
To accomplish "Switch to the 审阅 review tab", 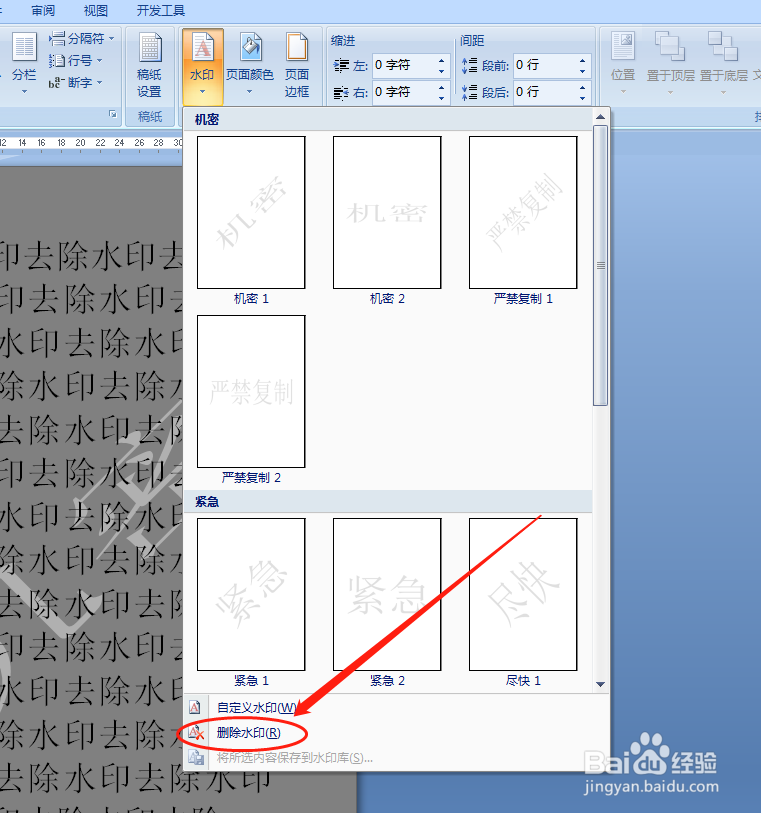I will (43, 11).
